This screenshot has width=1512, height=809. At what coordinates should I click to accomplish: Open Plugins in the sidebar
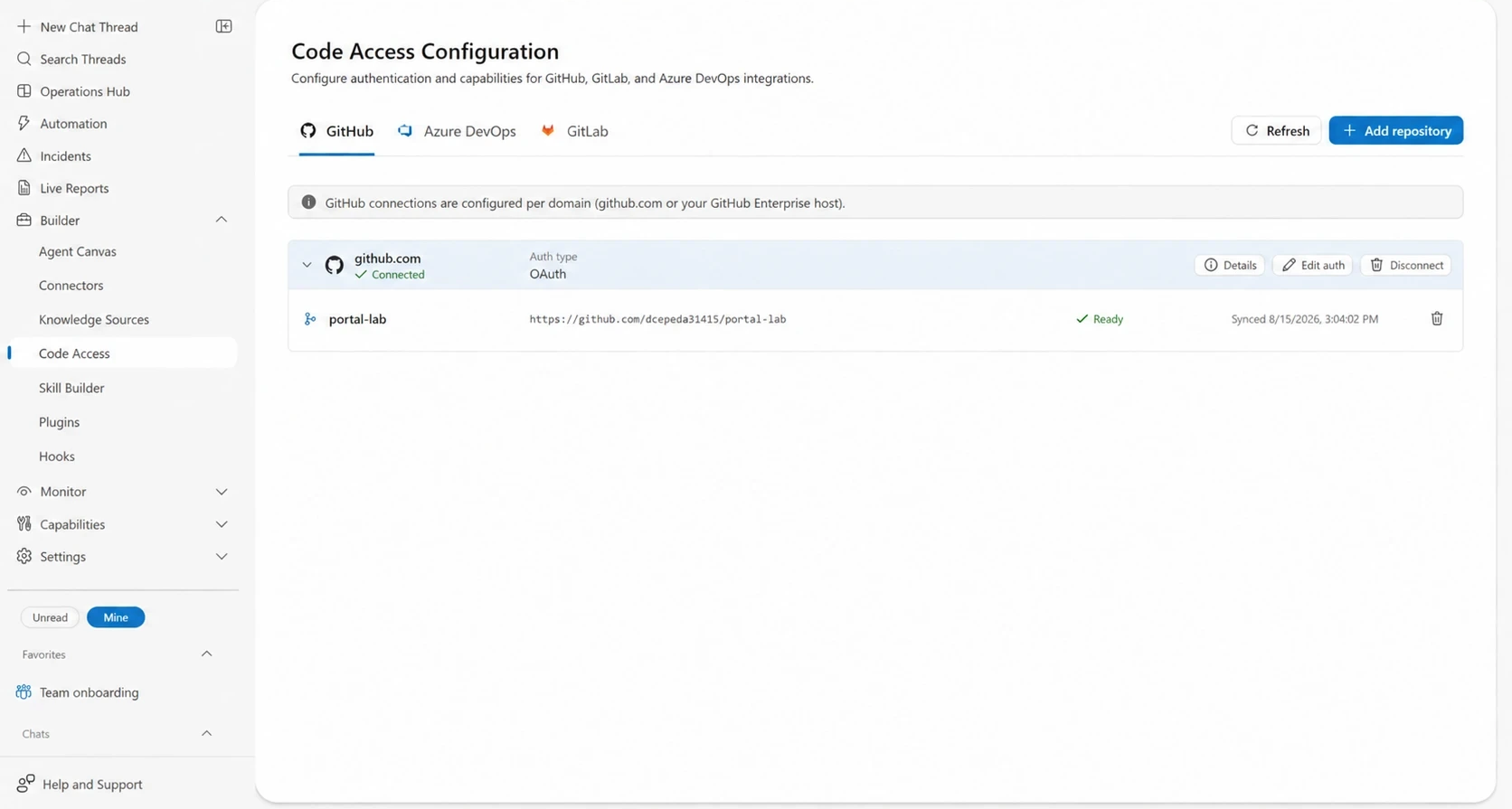(x=59, y=422)
